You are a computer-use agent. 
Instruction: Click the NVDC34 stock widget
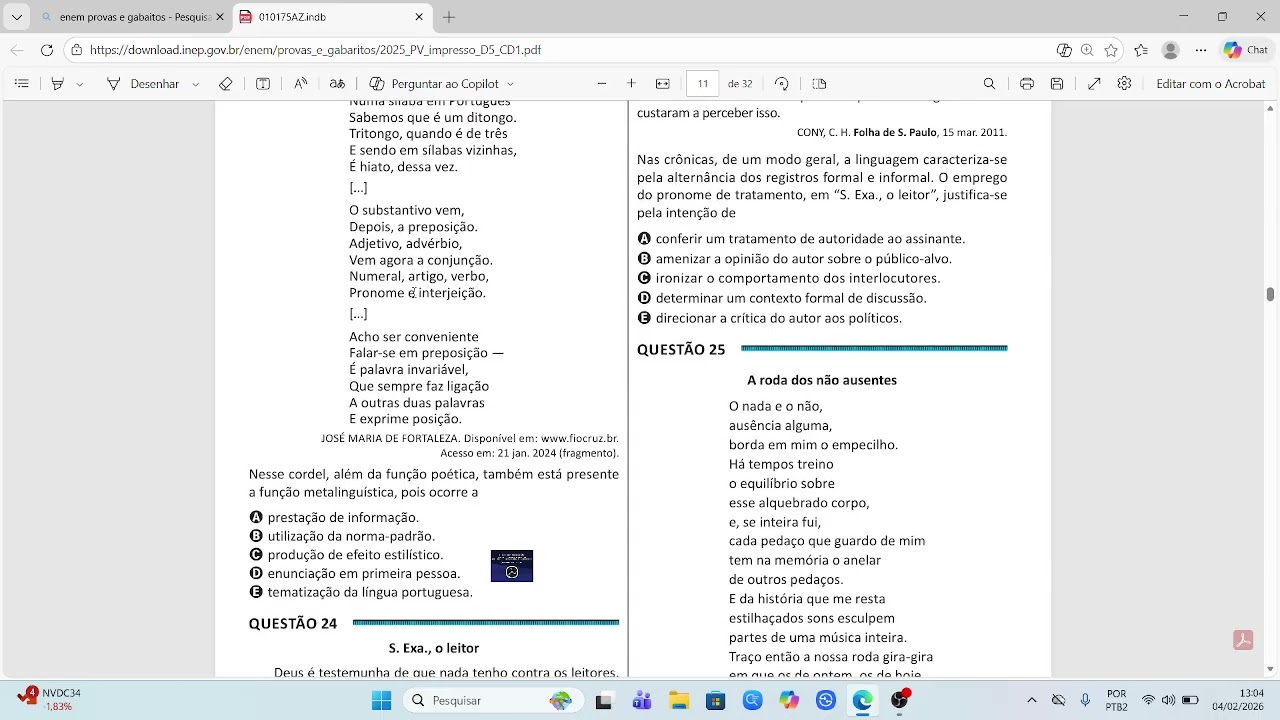50,700
